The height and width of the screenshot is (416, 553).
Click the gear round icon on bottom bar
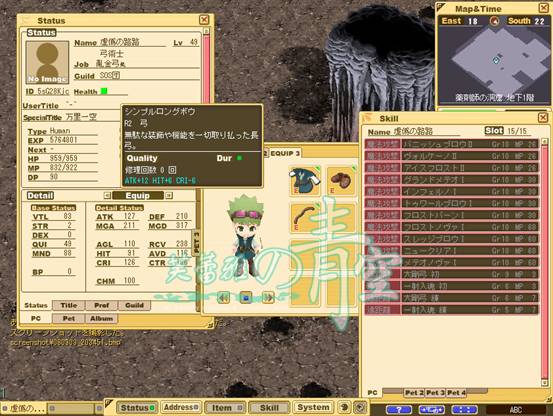tap(360, 407)
